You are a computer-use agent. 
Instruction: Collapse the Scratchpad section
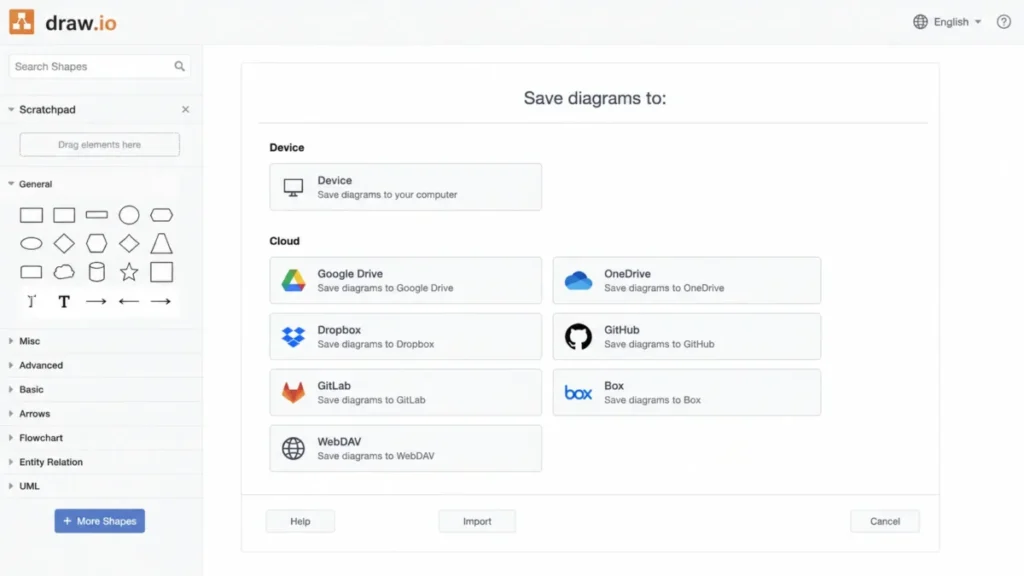11,109
